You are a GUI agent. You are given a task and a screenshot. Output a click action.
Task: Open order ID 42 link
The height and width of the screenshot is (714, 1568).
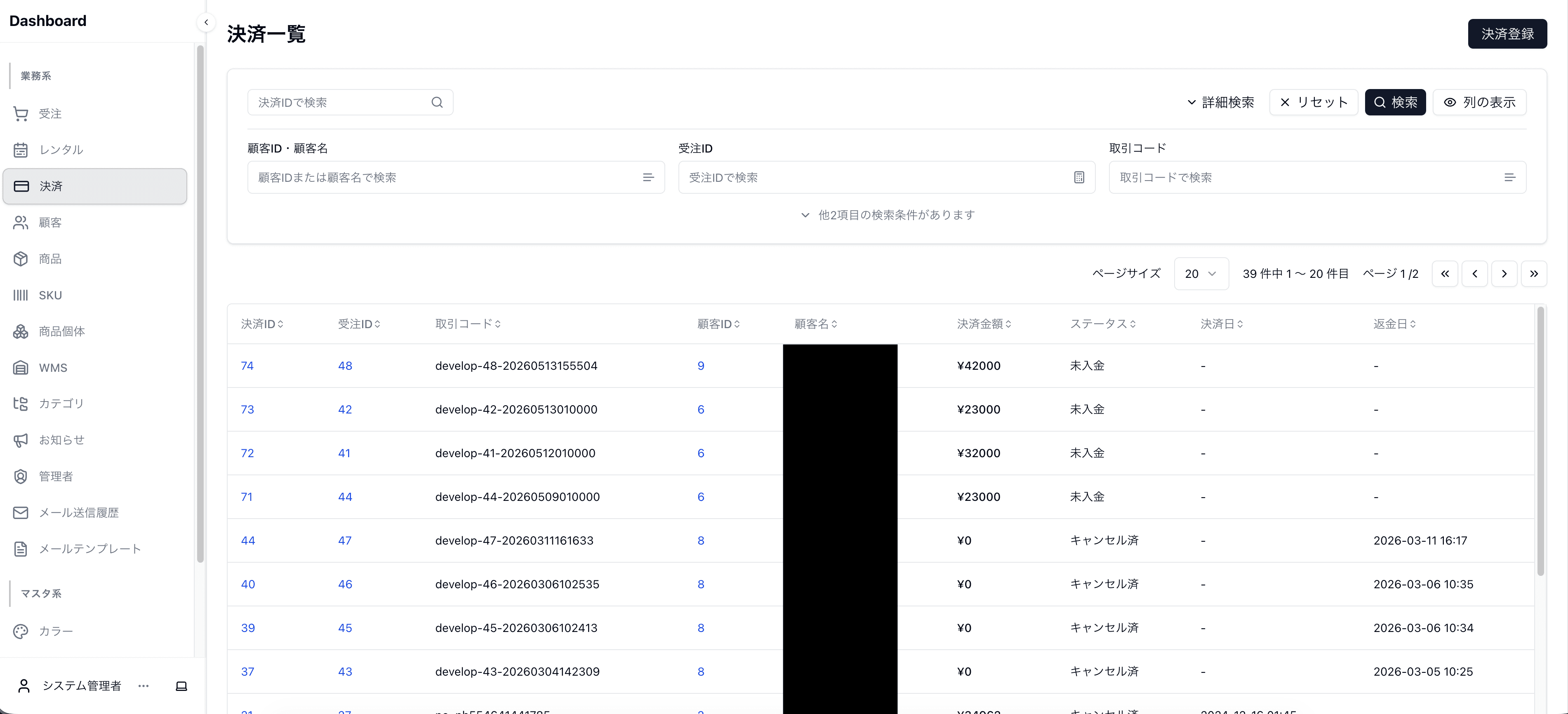click(345, 410)
